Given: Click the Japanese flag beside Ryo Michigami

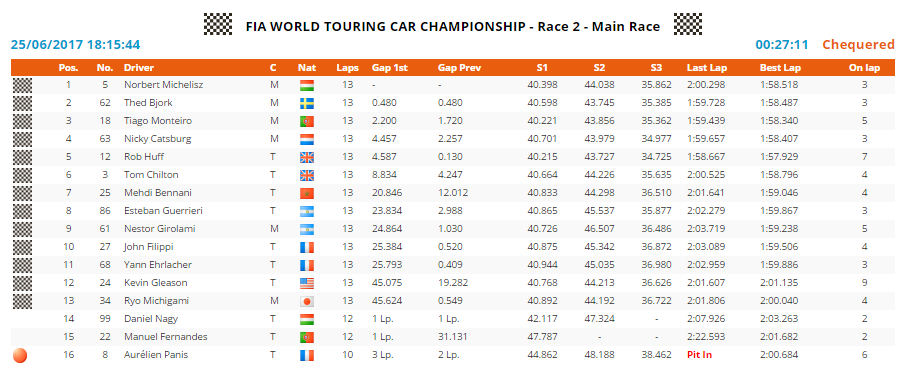Looking at the screenshot, I should pos(306,301).
